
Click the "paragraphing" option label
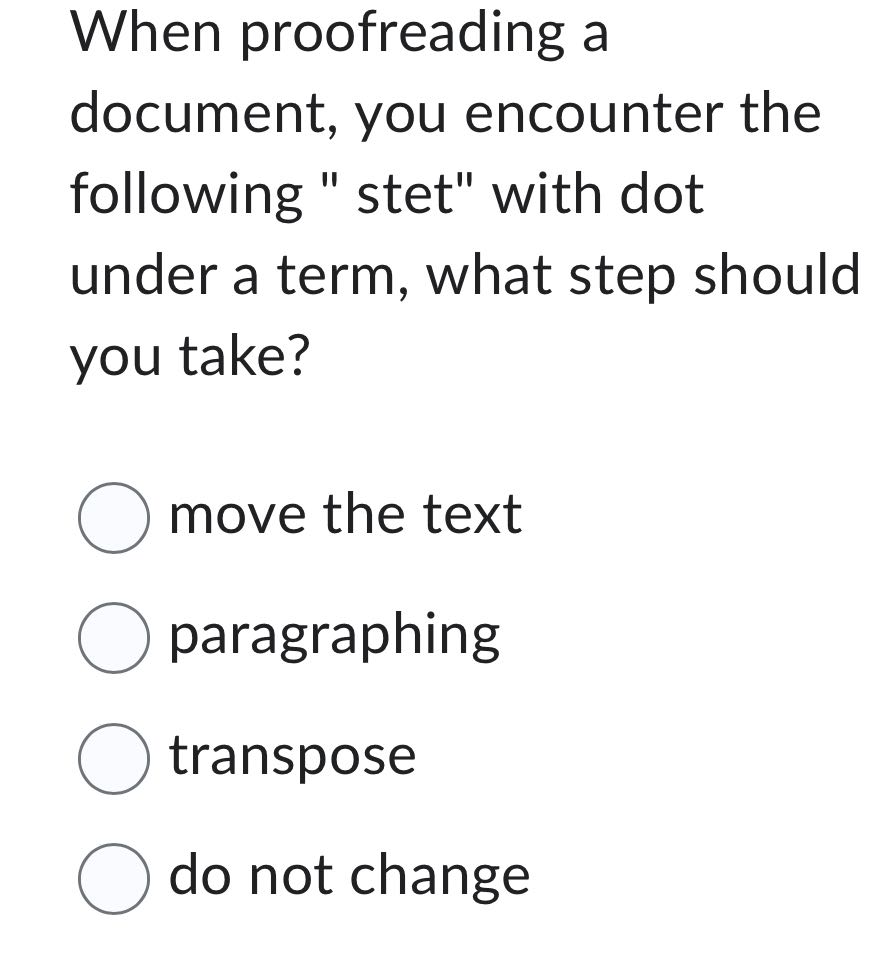(335, 634)
